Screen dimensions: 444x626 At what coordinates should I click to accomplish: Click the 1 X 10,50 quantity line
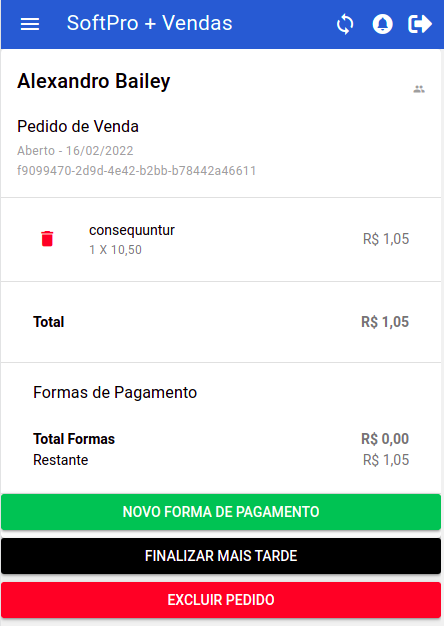coord(115,250)
